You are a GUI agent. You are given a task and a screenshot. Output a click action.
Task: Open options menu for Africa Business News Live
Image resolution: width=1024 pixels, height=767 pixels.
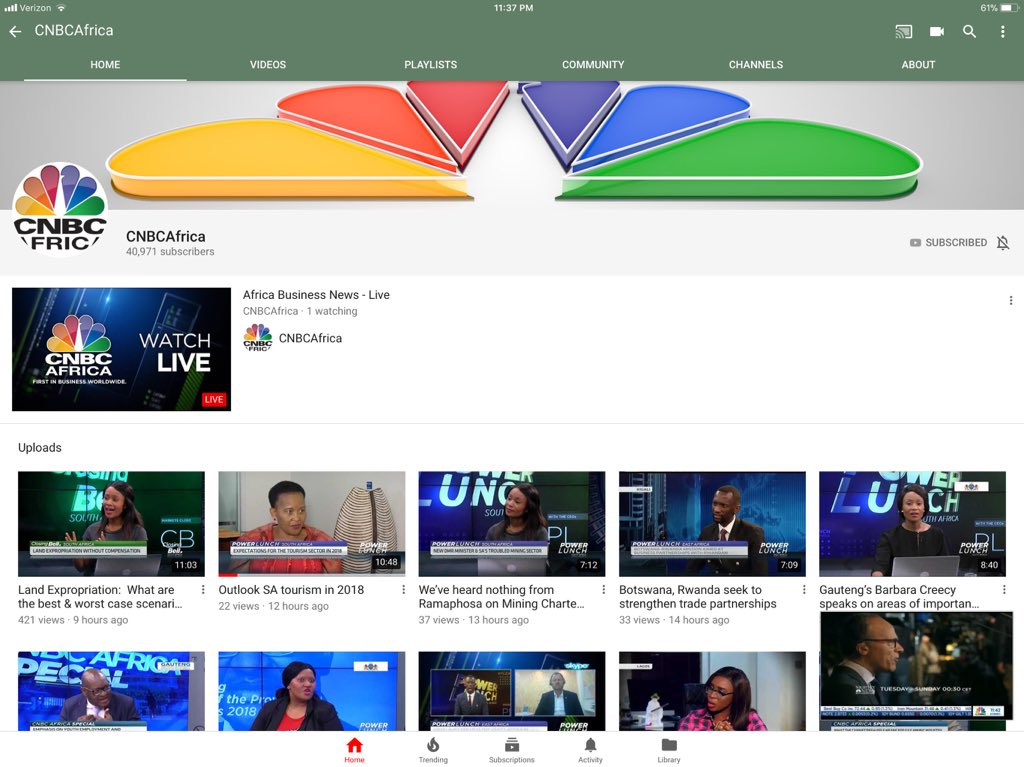tap(1011, 301)
